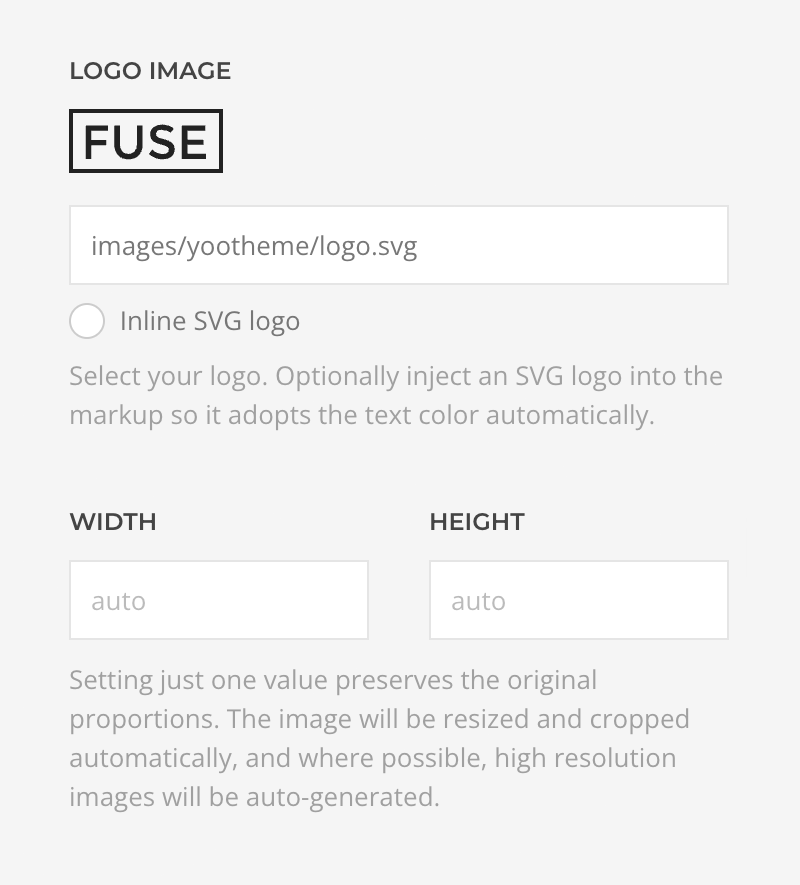Click the word 'logo.svg' in path field
The height and width of the screenshot is (885, 800).
pyautogui.click(x=368, y=247)
